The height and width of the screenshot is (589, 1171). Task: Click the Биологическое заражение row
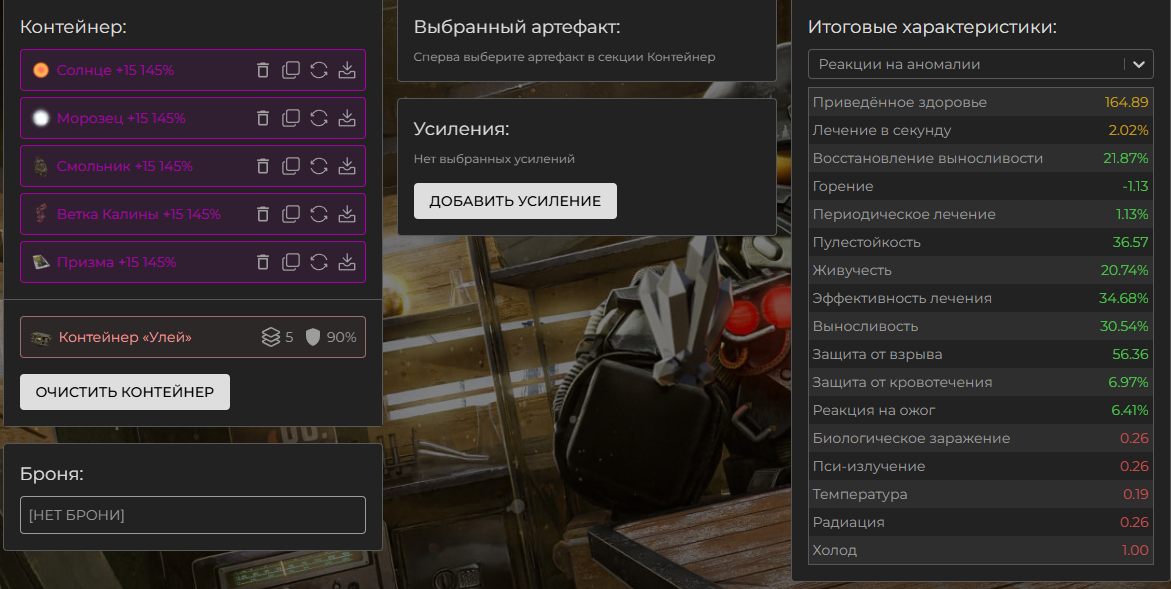981,438
